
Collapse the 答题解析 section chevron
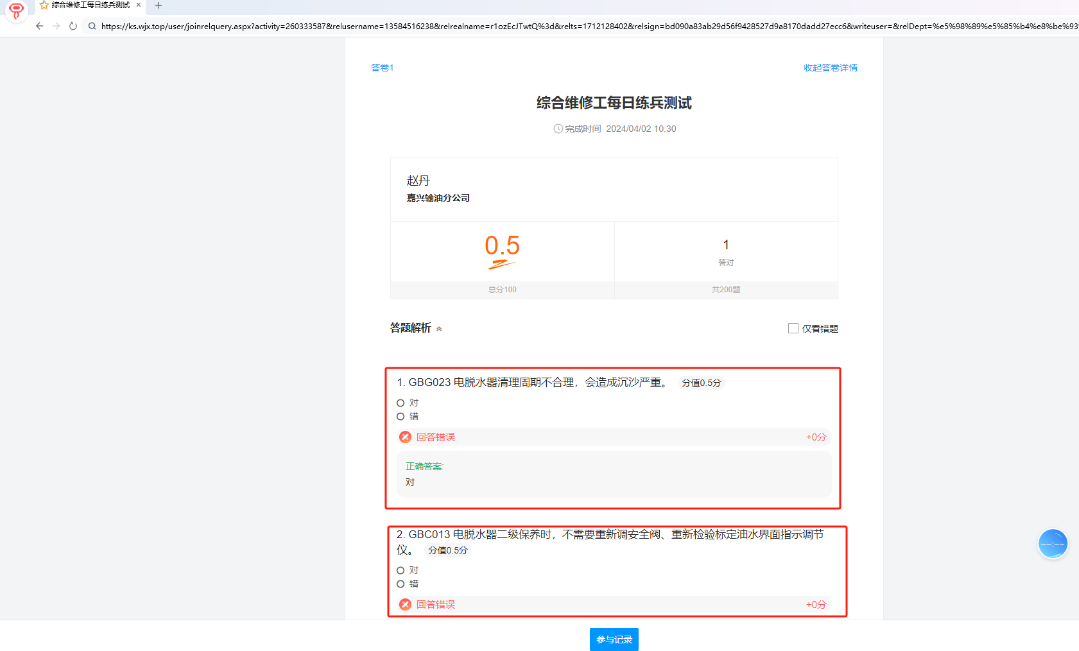tap(439, 329)
